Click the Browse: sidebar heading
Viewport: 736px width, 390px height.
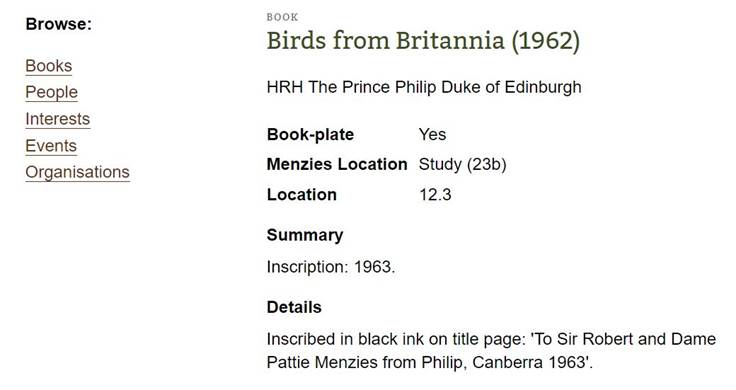click(x=59, y=24)
